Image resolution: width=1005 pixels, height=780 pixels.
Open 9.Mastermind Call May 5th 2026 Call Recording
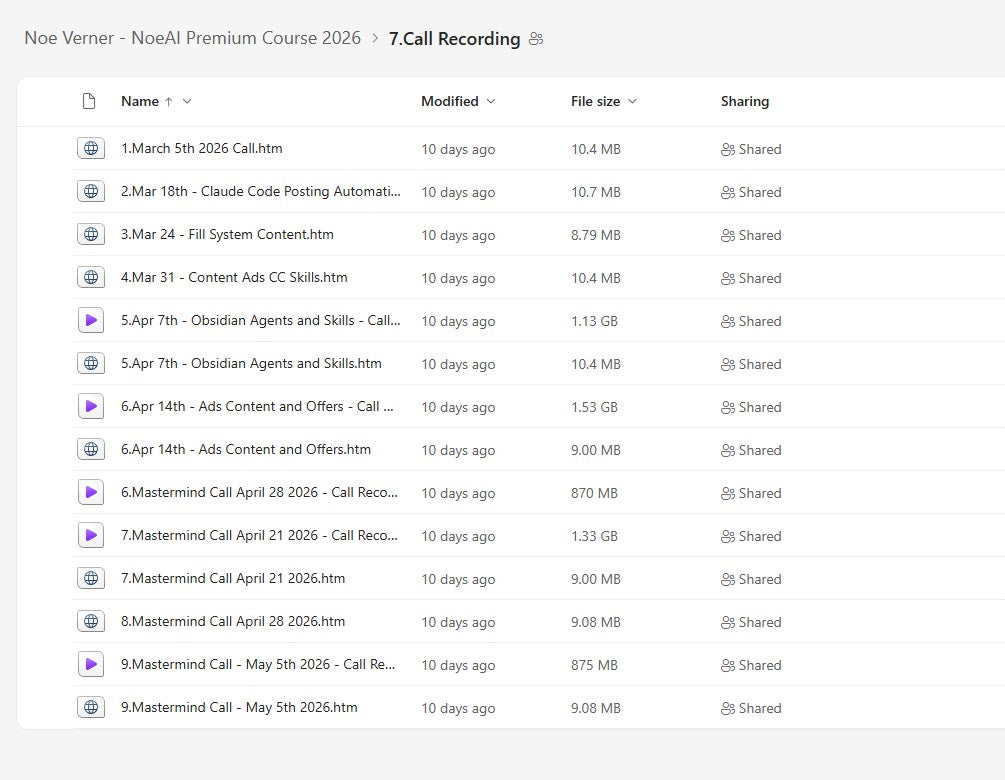(x=258, y=663)
